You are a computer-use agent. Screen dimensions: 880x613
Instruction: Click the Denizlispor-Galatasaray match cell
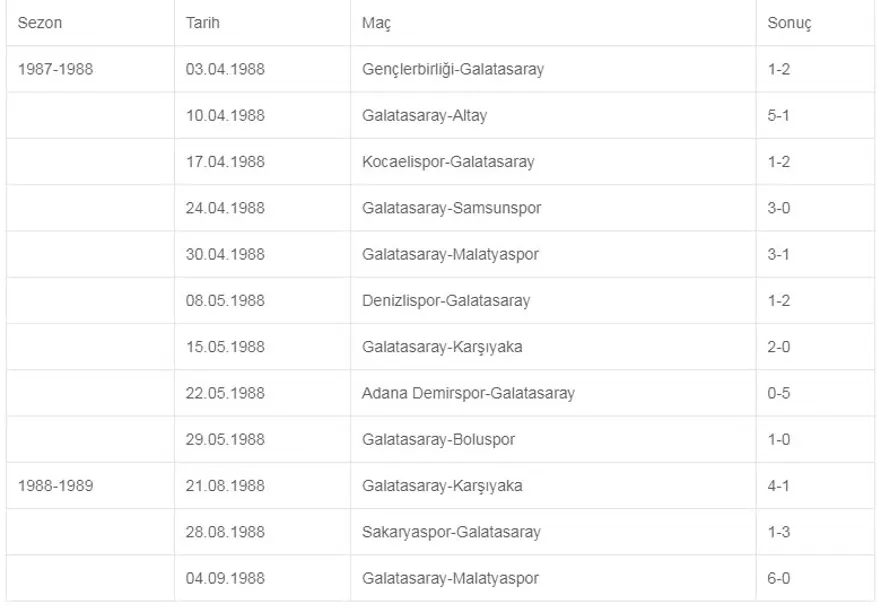pyautogui.click(x=446, y=300)
